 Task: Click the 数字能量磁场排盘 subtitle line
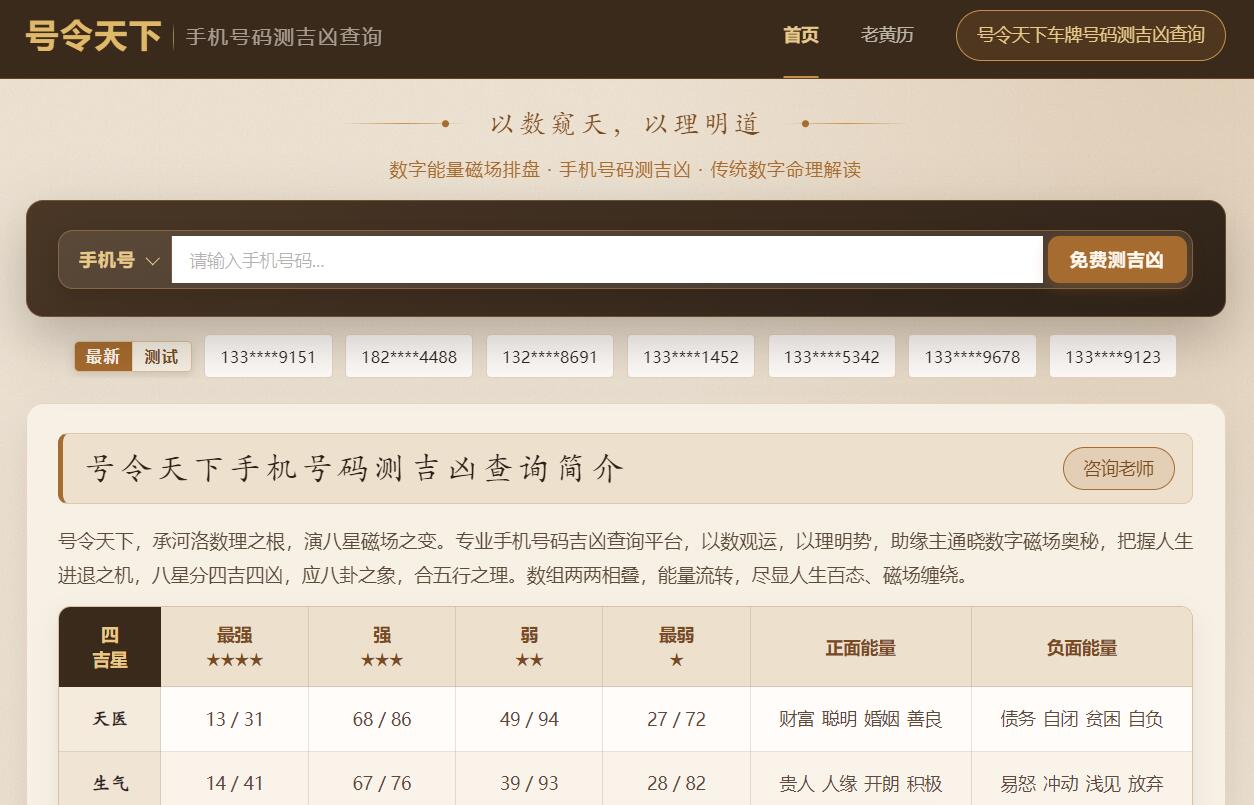coord(625,169)
